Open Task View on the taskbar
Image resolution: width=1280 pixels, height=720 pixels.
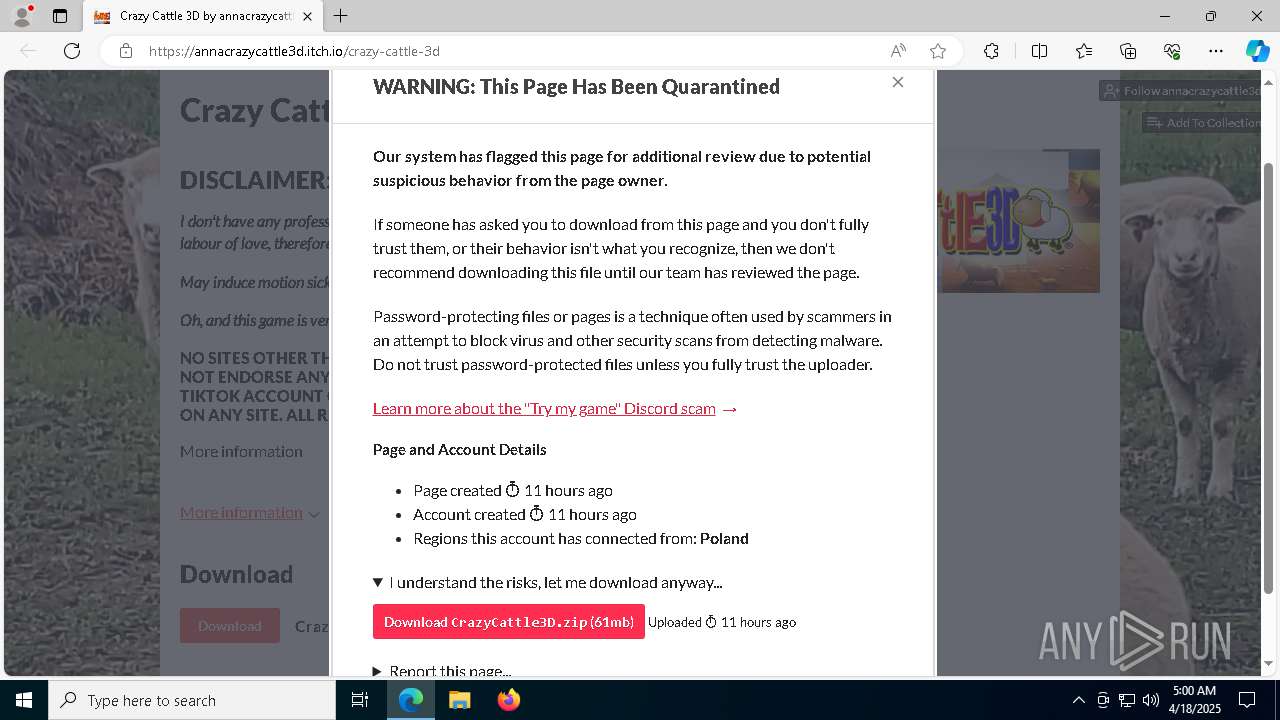tap(360, 700)
